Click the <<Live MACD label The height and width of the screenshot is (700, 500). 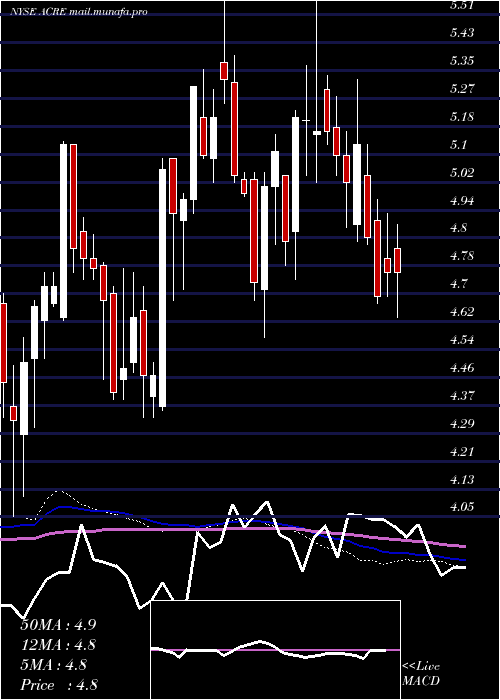421,674
